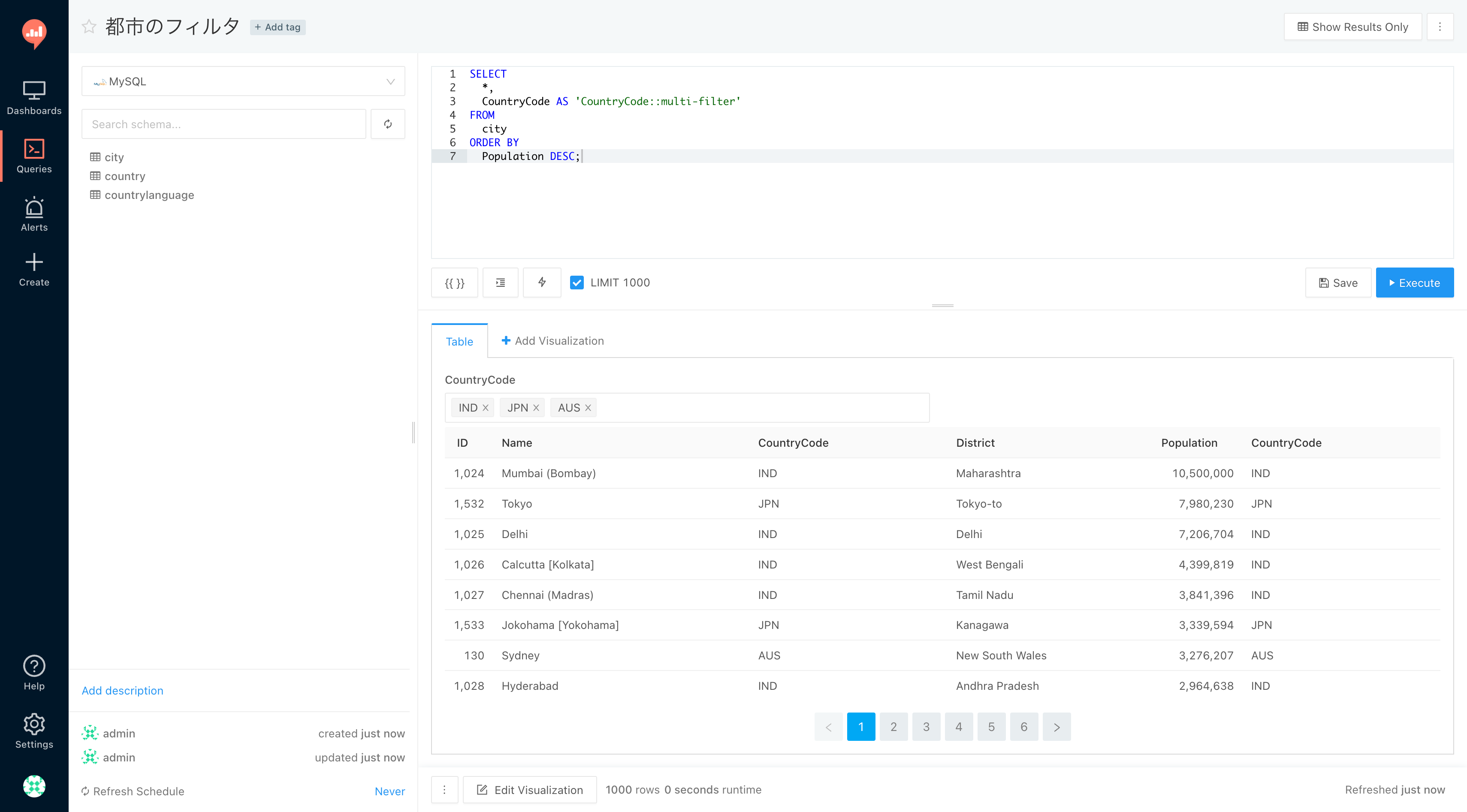Toggle autocomplete lightning icon

[542, 283]
